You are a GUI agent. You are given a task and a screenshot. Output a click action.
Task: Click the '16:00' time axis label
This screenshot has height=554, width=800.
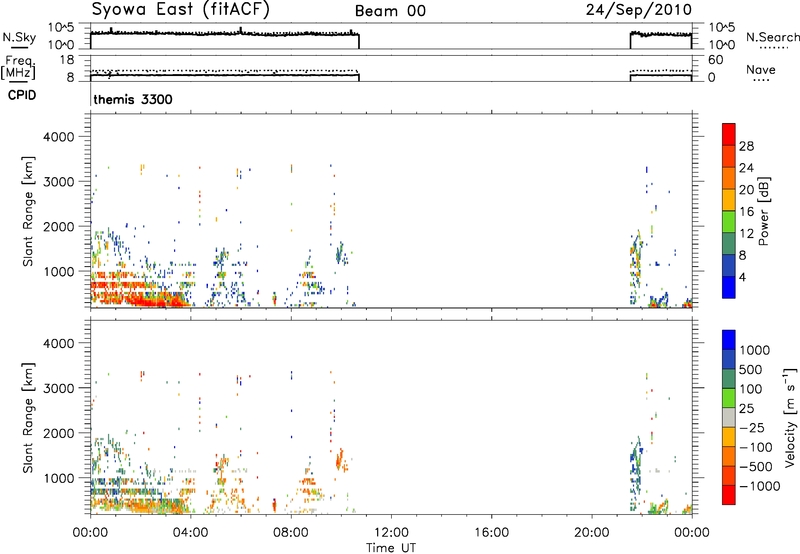[491, 533]
